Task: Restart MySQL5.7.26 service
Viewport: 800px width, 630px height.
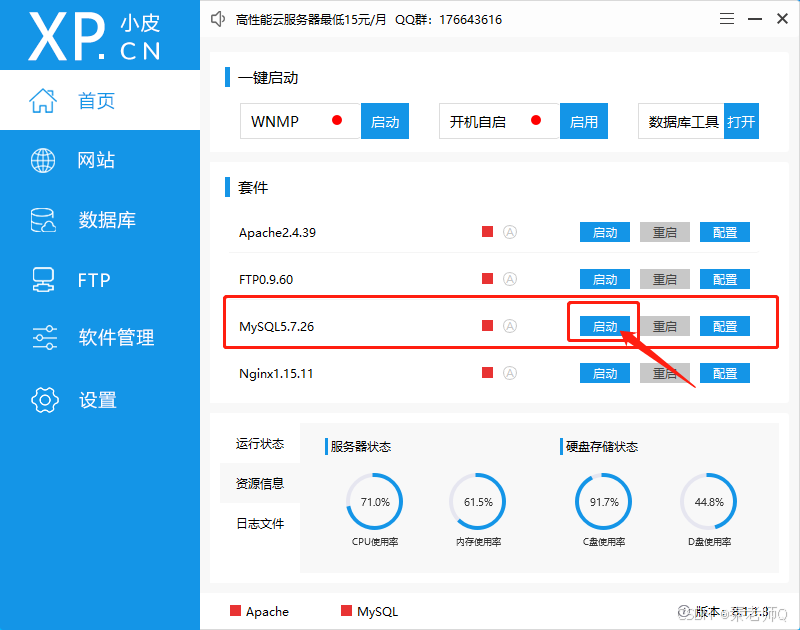Action: coord(664,326)
